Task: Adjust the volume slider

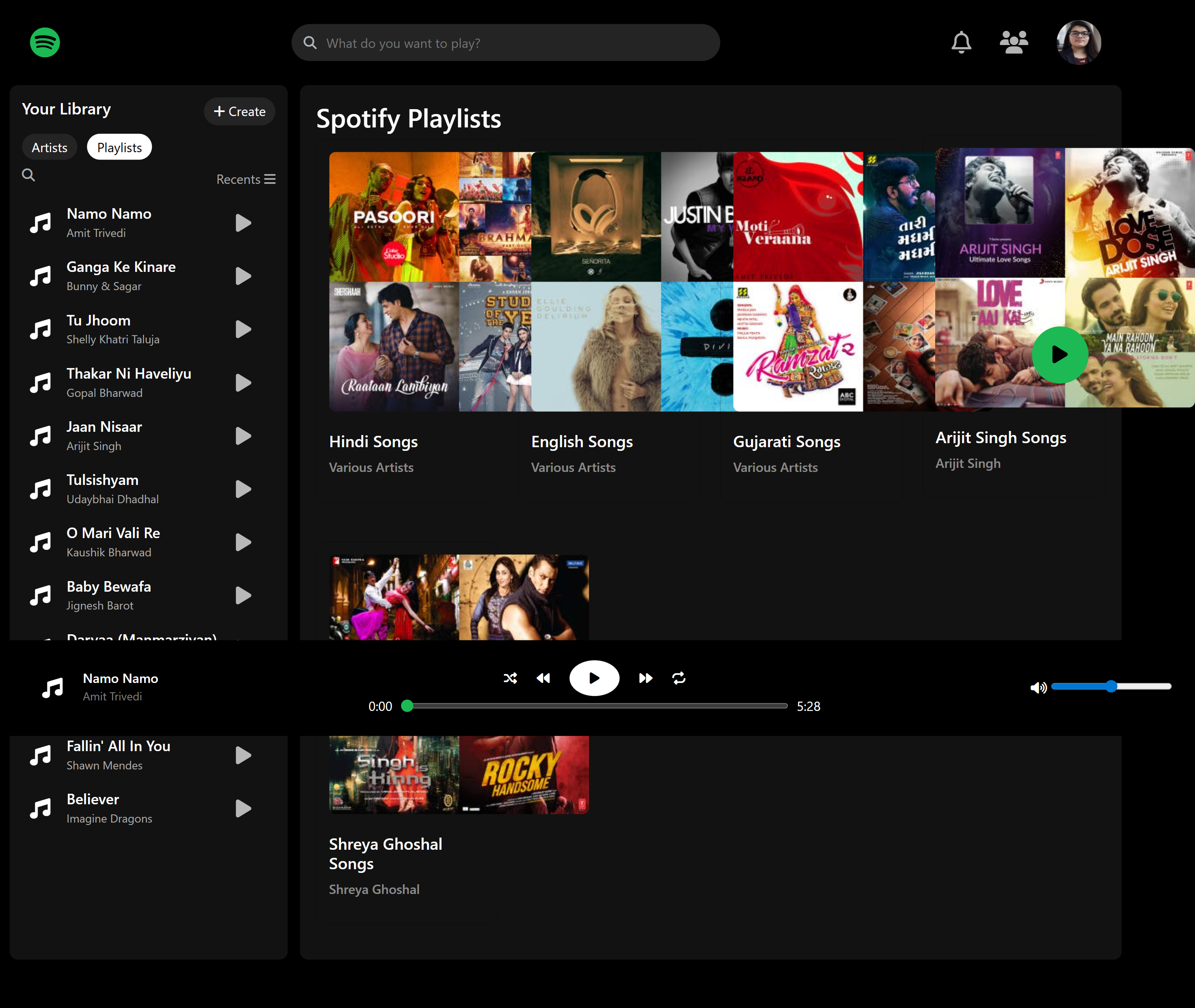Action: [1111, 686]
